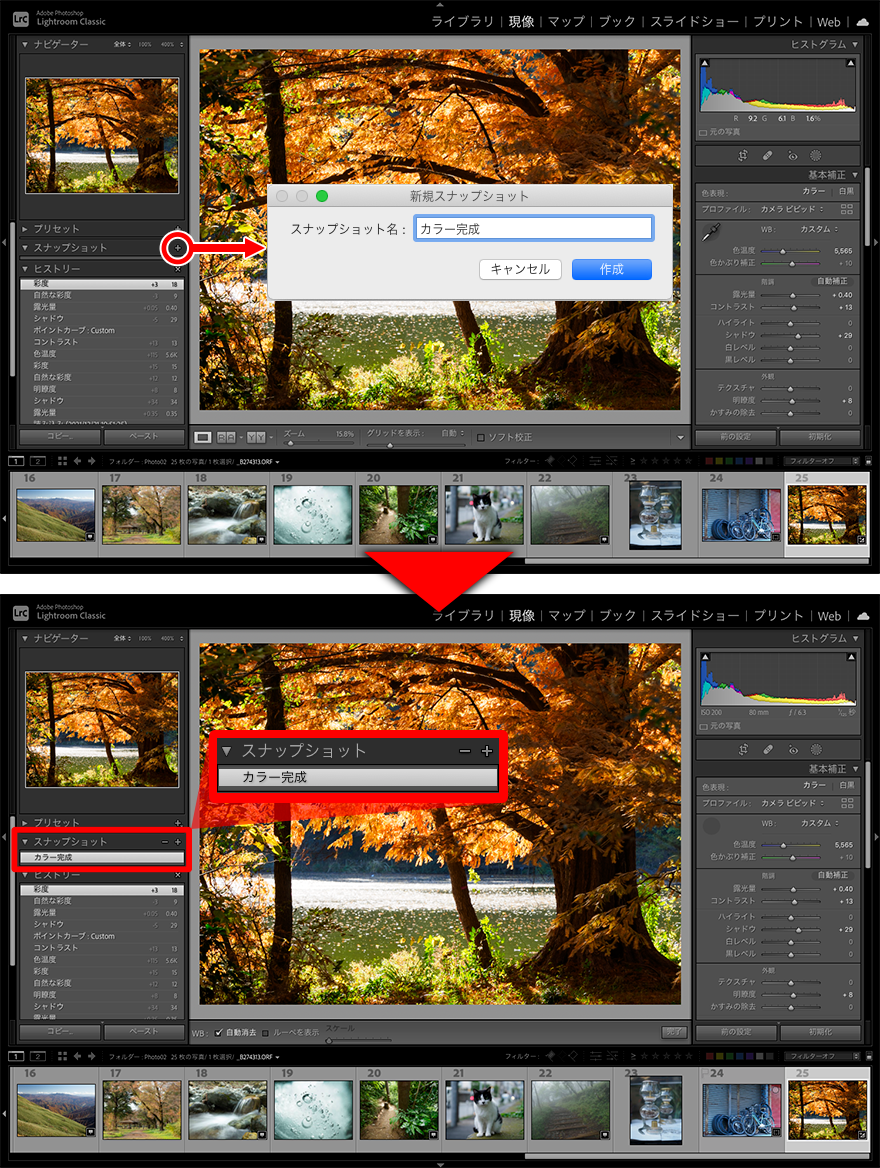Click the blue 作成 button
The image size is (880, 1168).
point(611,269)
